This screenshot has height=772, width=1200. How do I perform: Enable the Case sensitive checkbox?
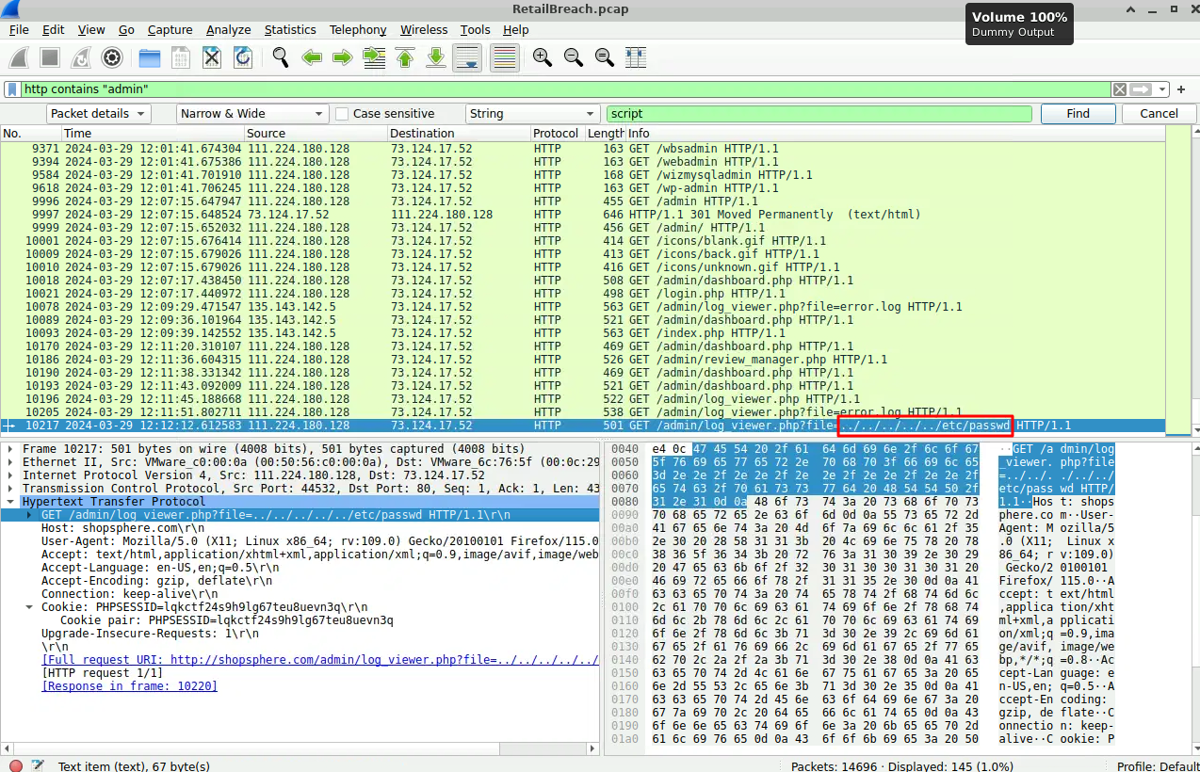(342, 114)
